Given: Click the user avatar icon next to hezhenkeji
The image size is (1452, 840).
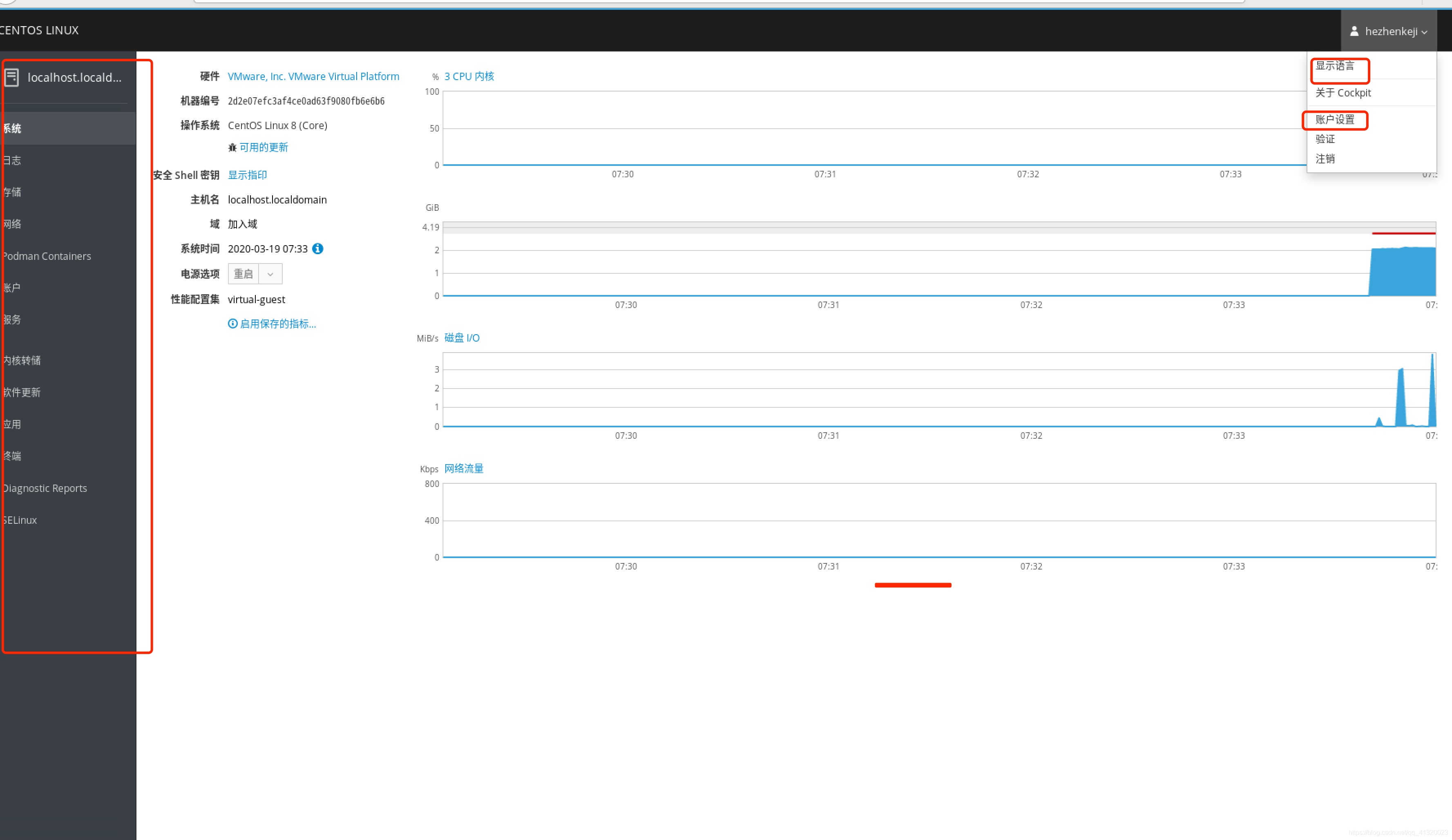Looking at the screenshot, I should (1354, 31).
